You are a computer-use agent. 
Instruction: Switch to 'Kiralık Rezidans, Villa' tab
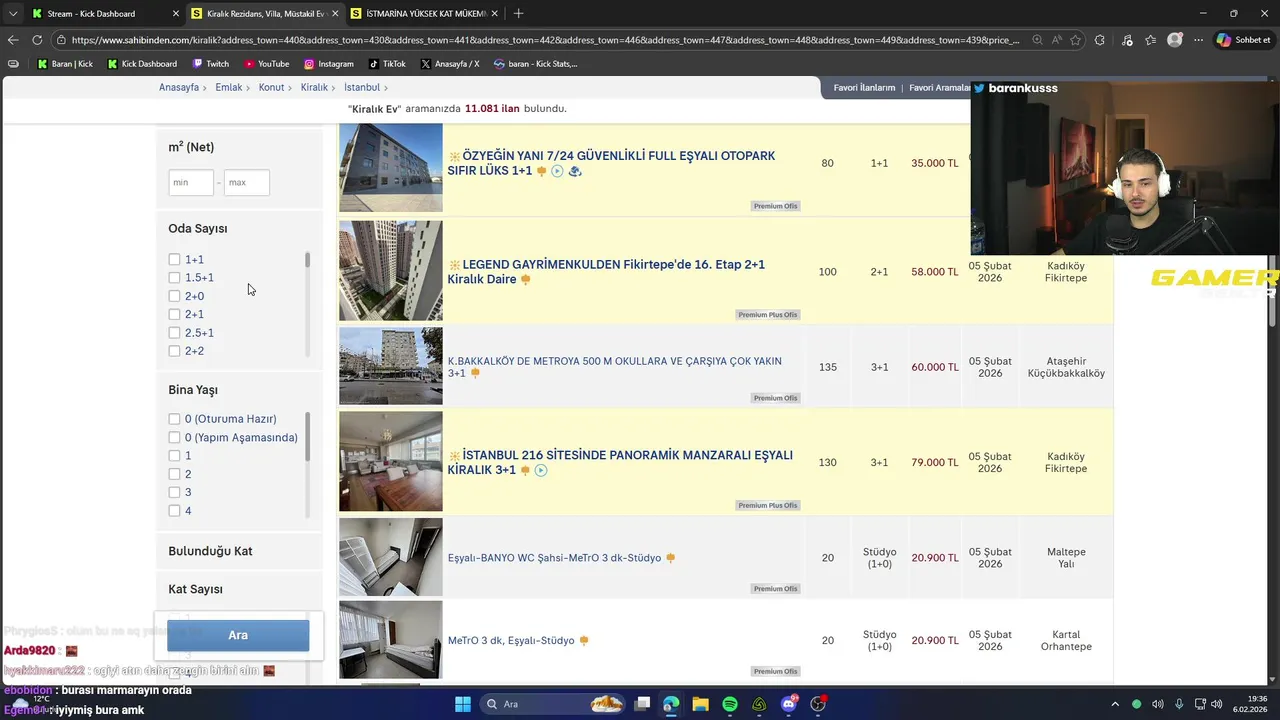(265, 13)
